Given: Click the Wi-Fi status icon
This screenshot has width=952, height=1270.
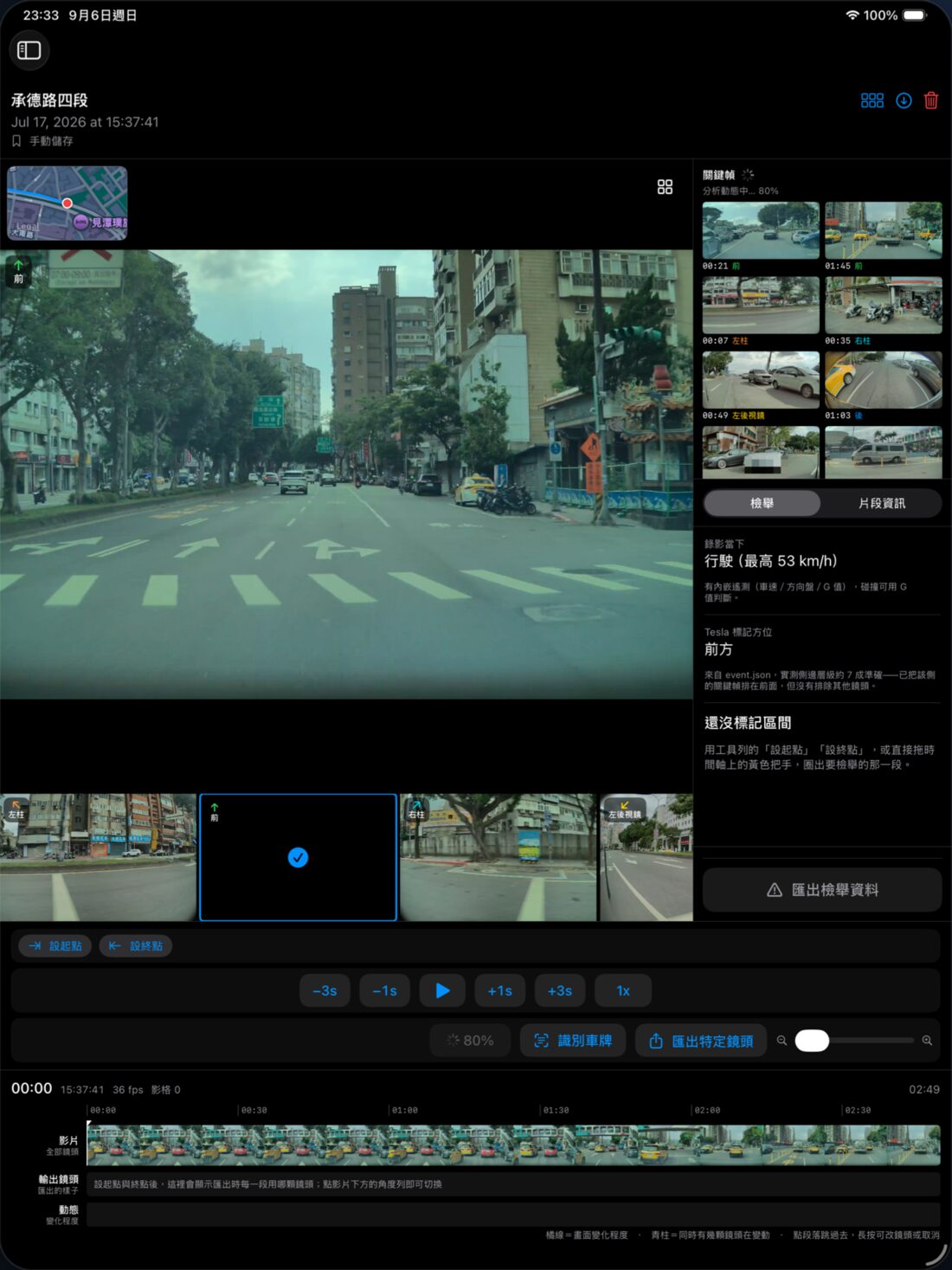Looking at the screenshot, I should tap(852, 16).
